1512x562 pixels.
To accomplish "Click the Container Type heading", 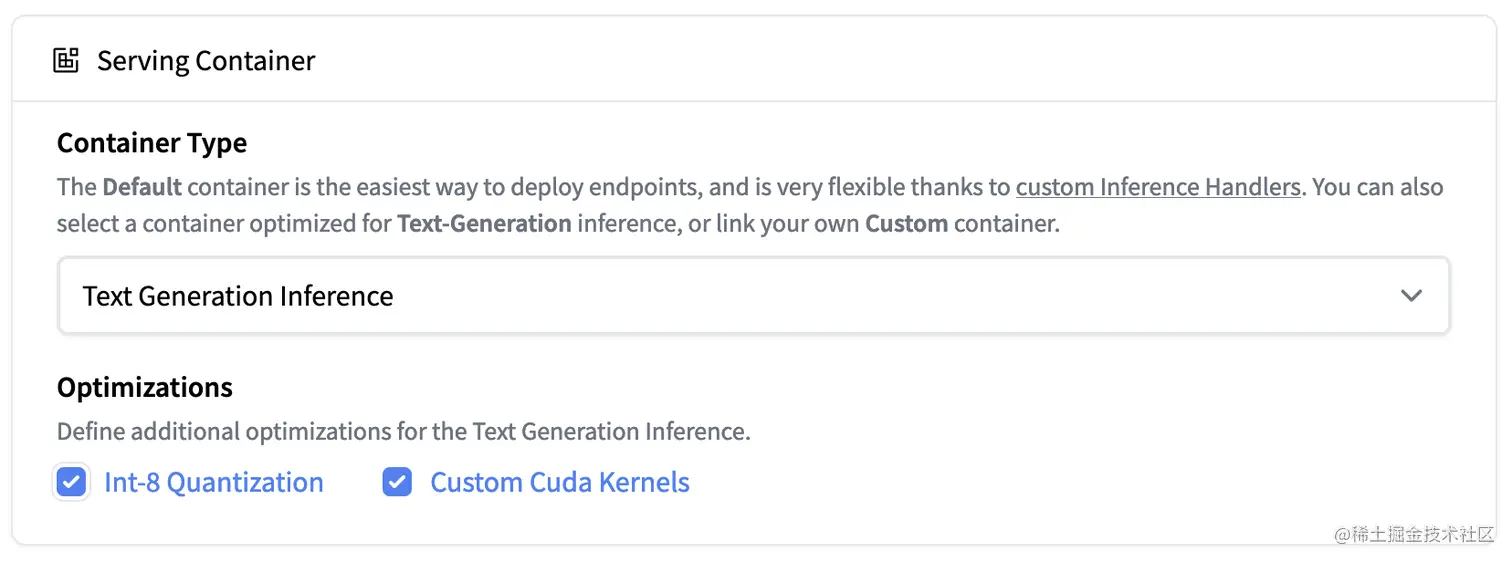I will tap(152, 143).
